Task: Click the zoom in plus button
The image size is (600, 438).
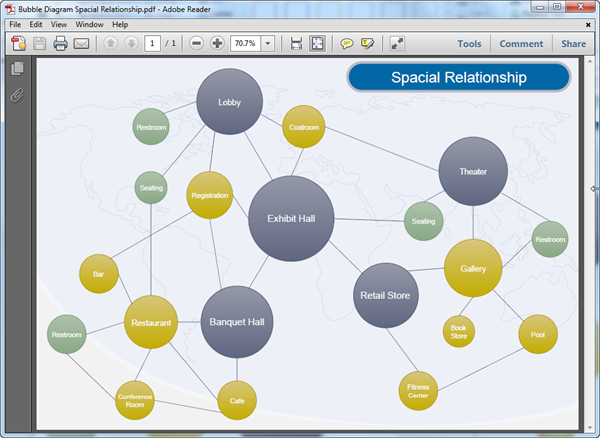Action: coord(217,44)
